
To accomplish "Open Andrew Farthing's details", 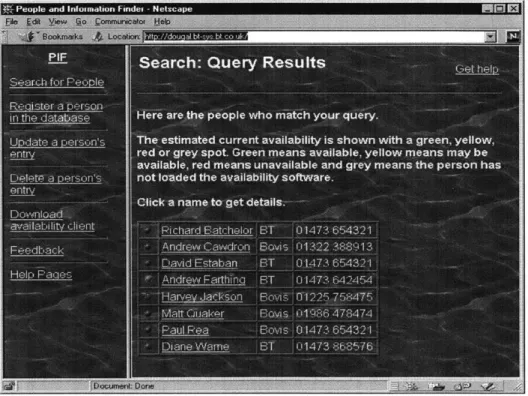I will tap(203, 280).
